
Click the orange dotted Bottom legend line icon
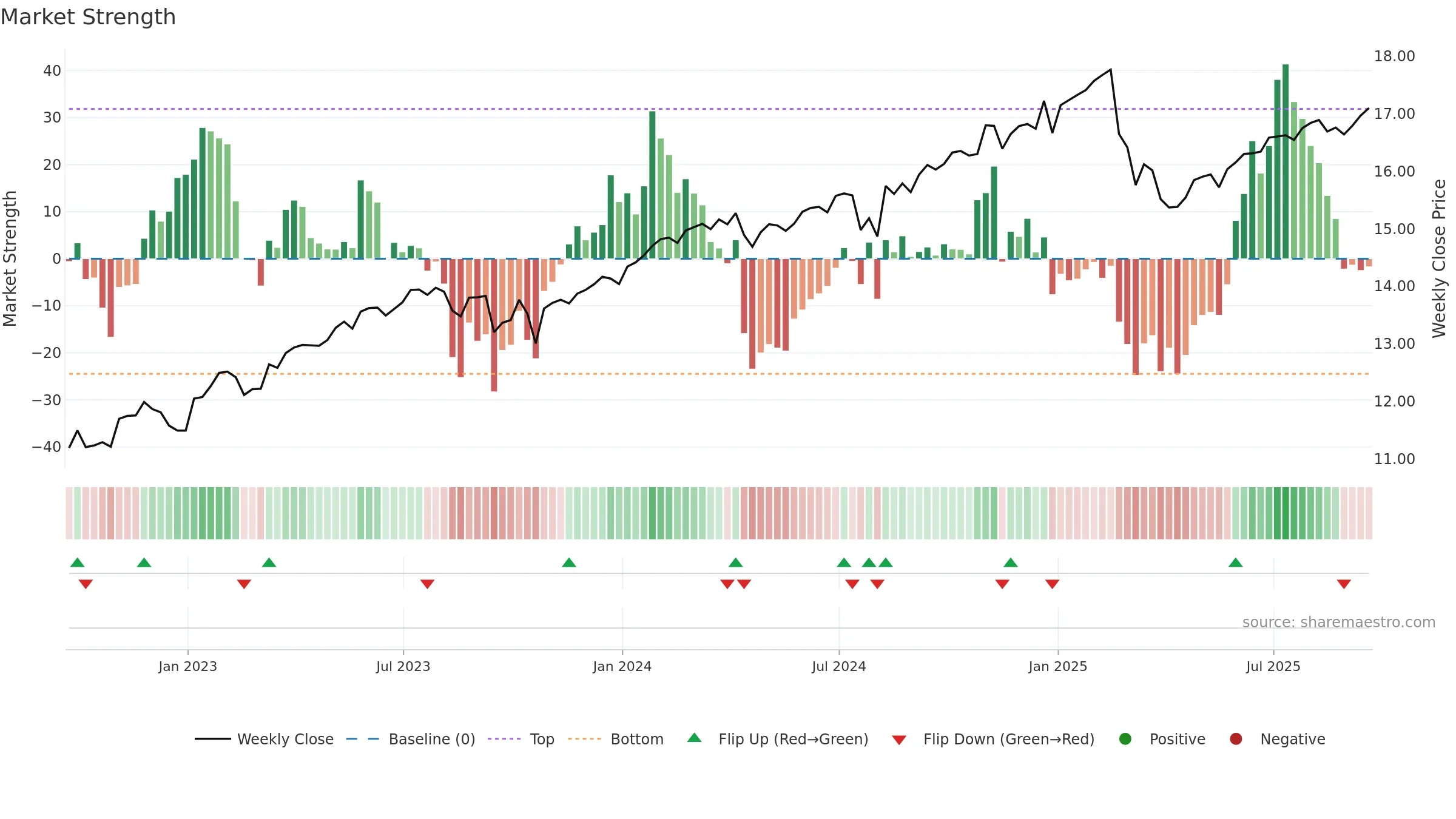[584, 739]
